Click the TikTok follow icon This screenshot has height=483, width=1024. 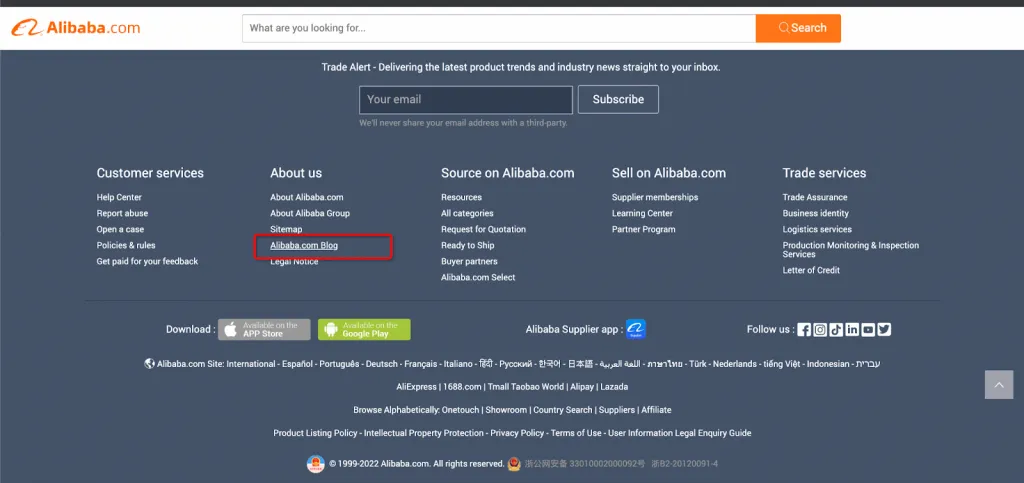tap(836, 330)
